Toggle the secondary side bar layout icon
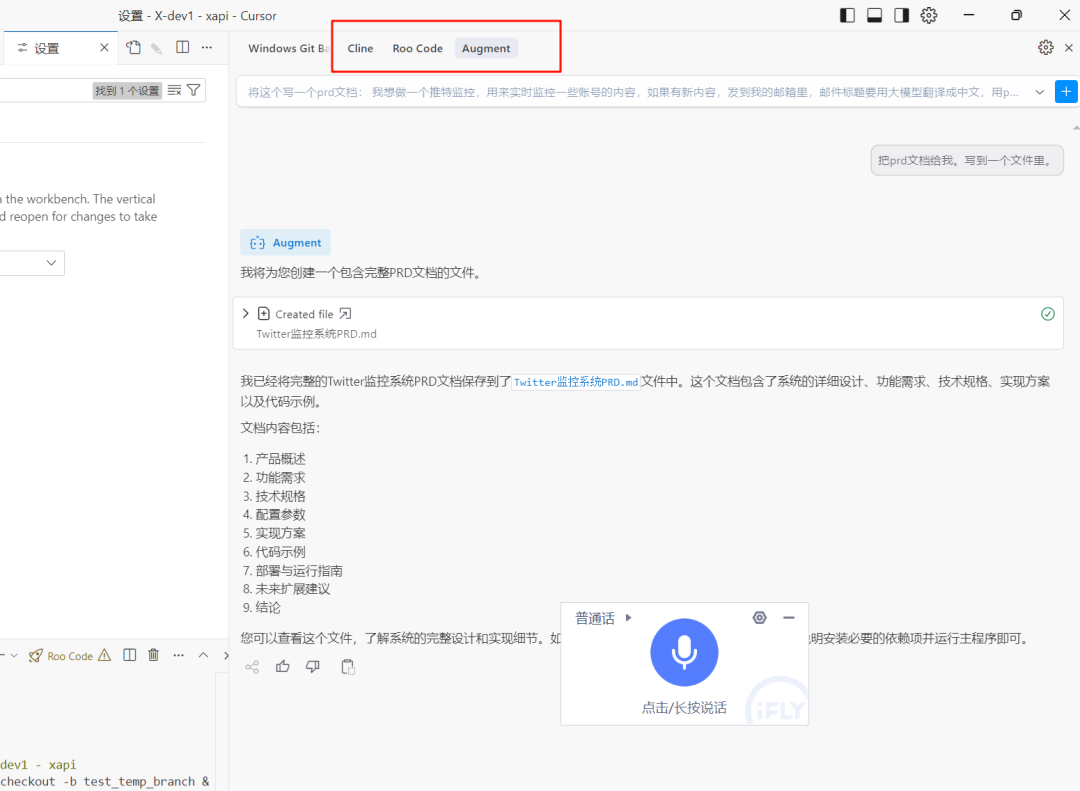The image size is (1080, 791). [x=901, y=15]
